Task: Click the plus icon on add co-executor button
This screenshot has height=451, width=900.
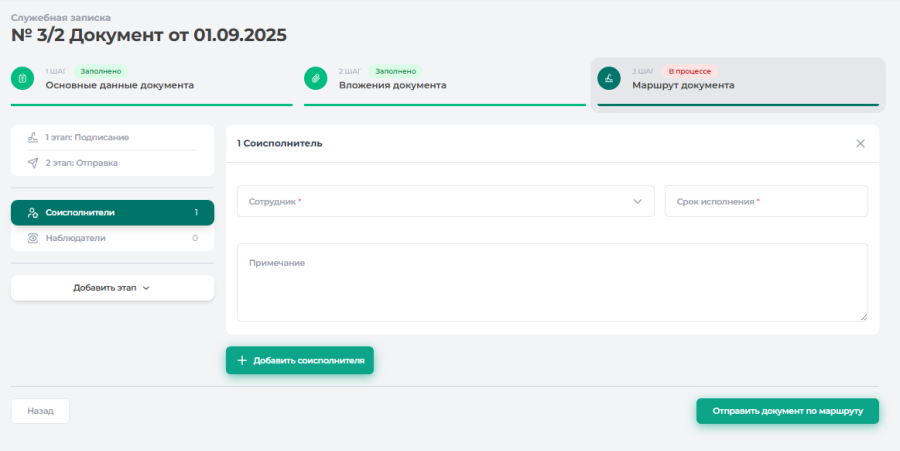Action: (242, 360)
